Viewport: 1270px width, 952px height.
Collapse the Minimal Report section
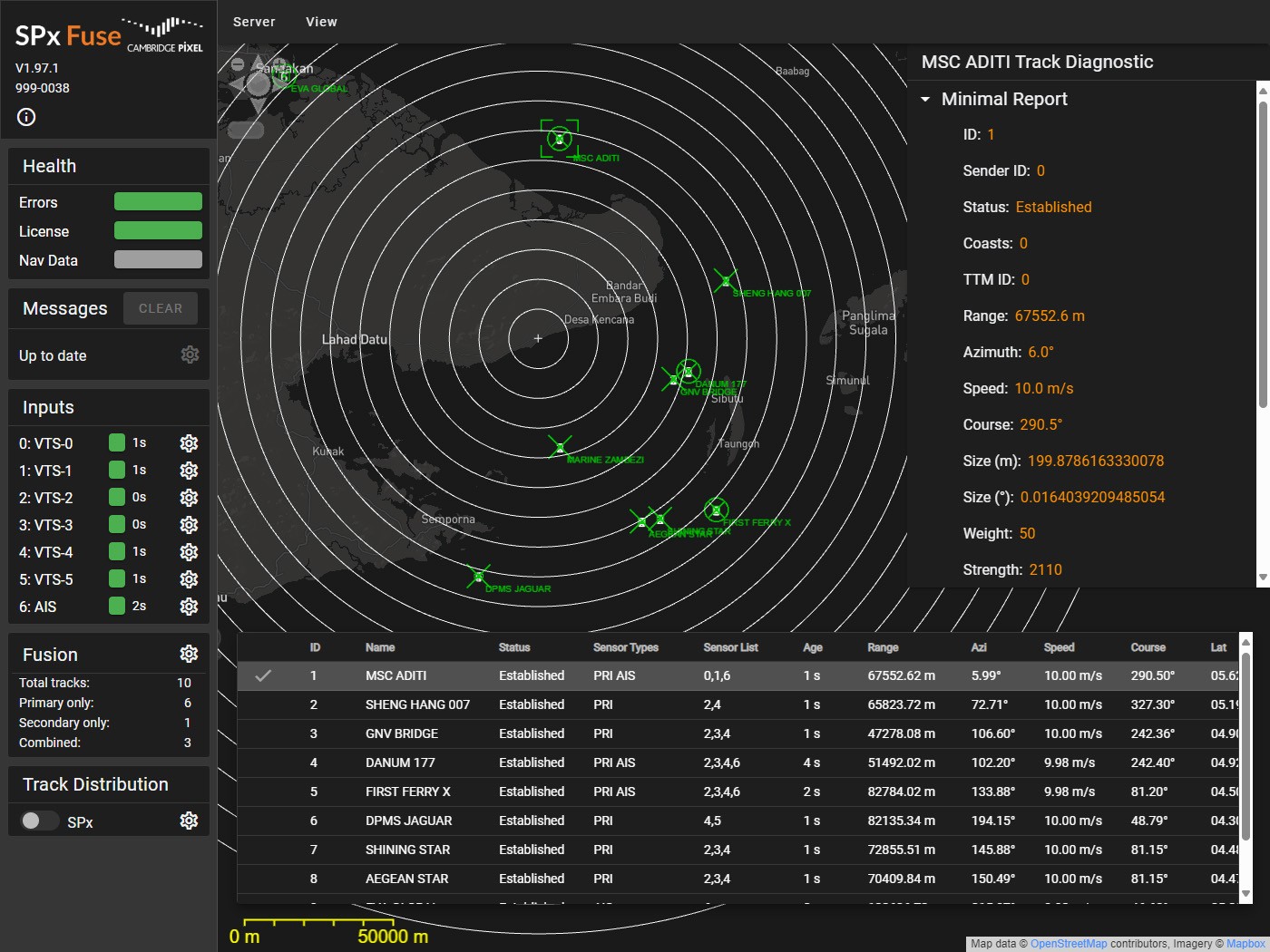pyautogui.click(x=925, y=99)
